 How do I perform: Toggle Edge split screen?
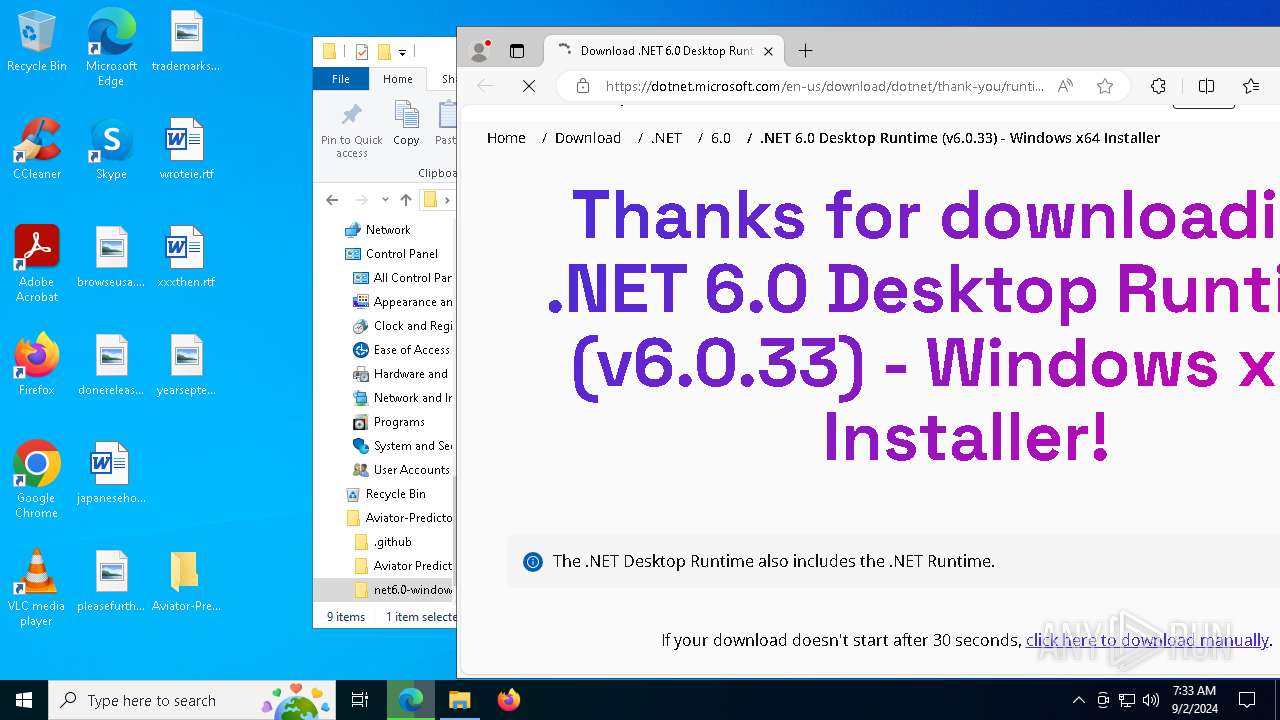[x=1206, y=86]
